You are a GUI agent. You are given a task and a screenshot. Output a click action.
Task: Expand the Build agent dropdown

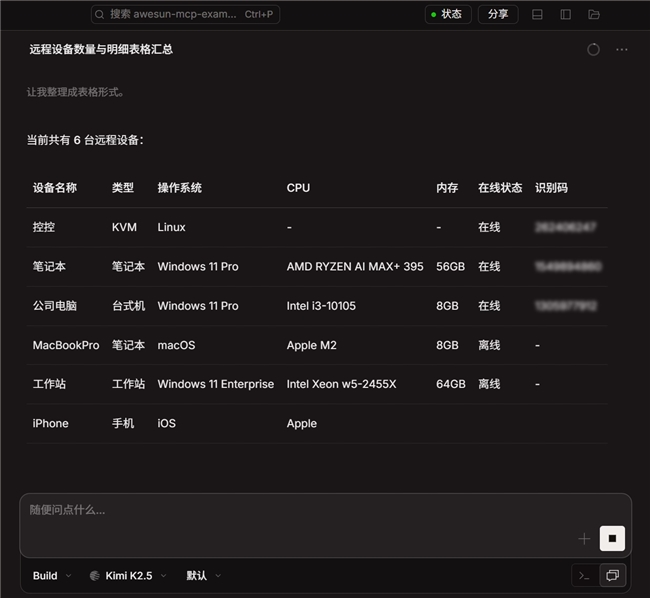pos(51,576)
